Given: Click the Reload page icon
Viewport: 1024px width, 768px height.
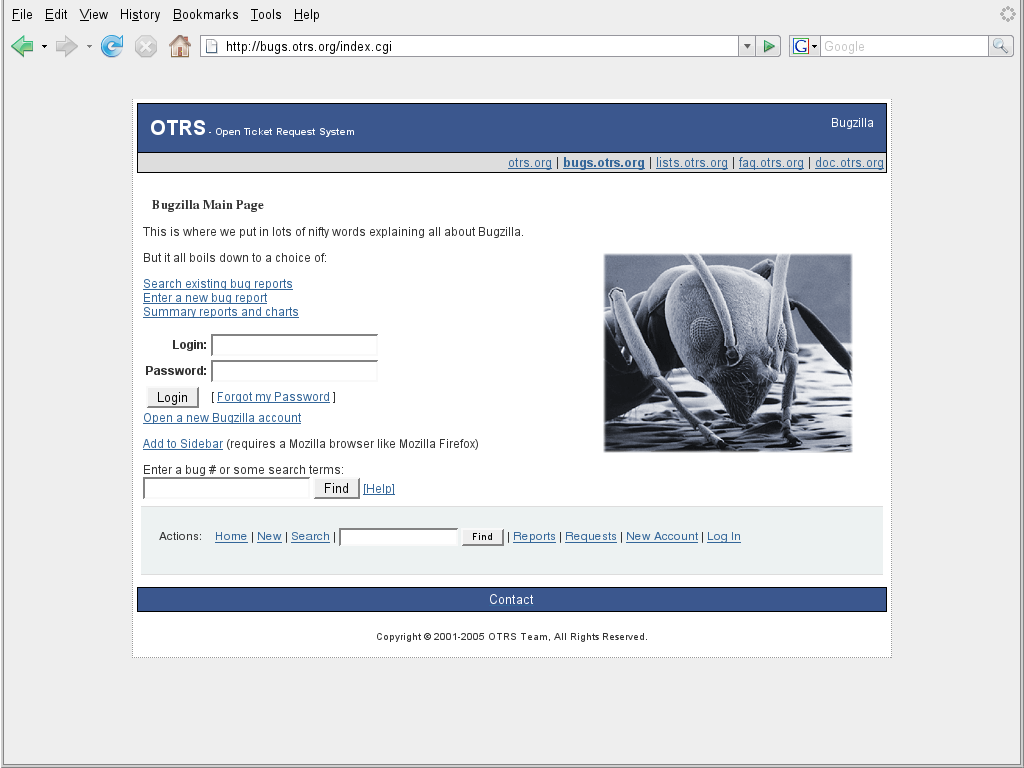Looking at the screenshot, I should click(x=112, y=46).
